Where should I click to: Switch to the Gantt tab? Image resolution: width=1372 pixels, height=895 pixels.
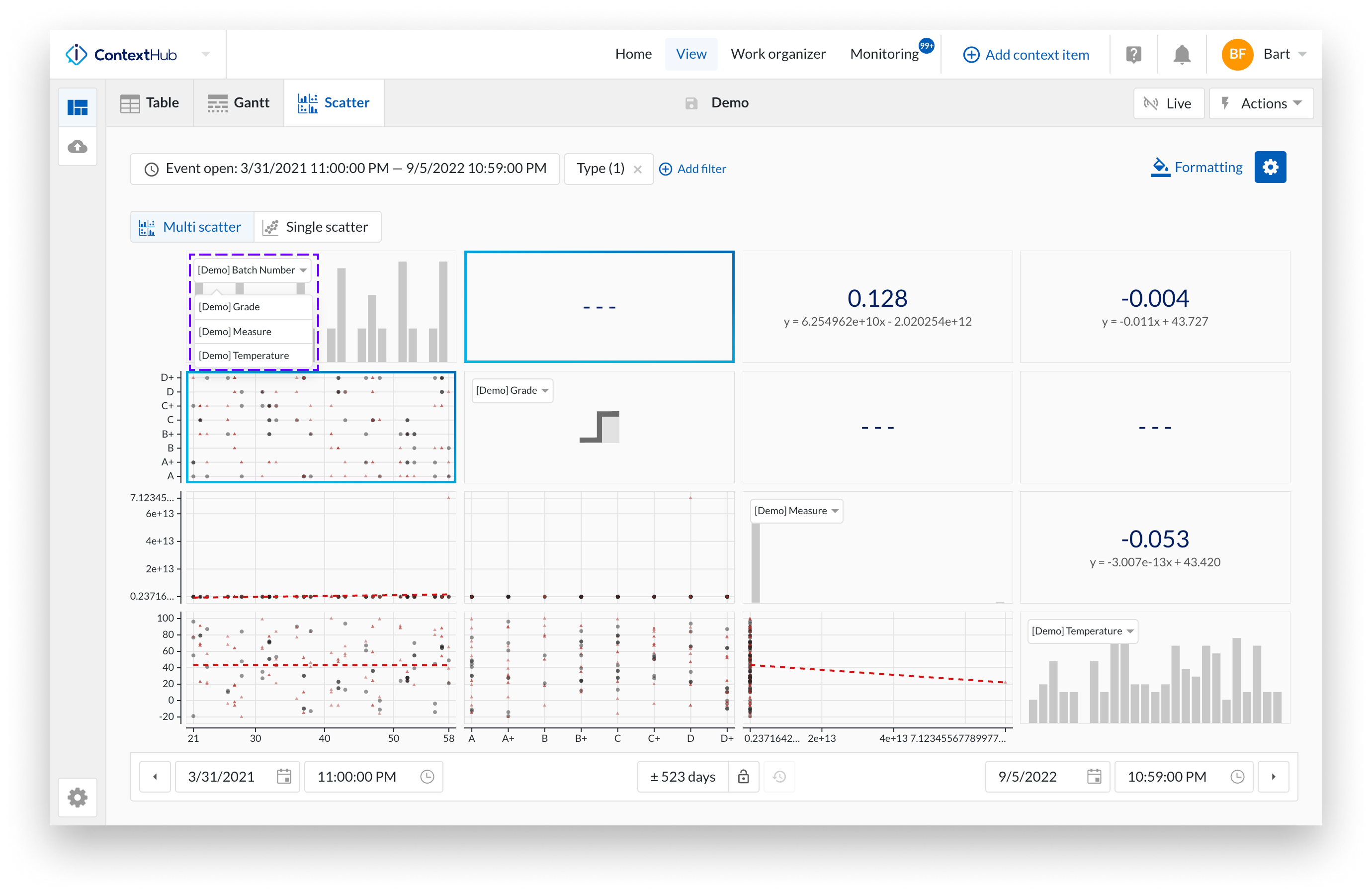(239, 102)
